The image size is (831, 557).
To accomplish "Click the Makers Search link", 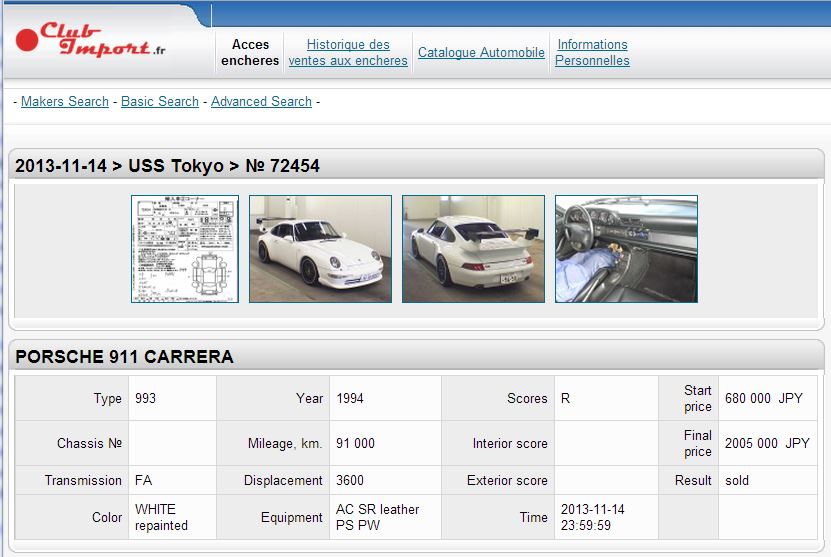I will tap(65, 101).
